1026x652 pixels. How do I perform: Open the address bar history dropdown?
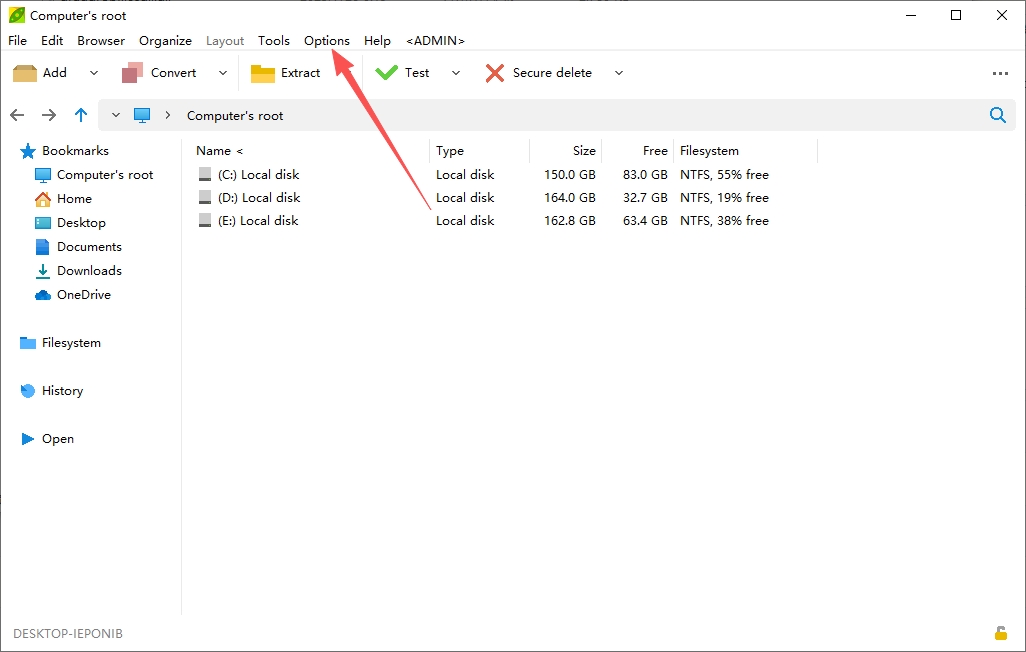pyautogui.click(x=116, y=115)
